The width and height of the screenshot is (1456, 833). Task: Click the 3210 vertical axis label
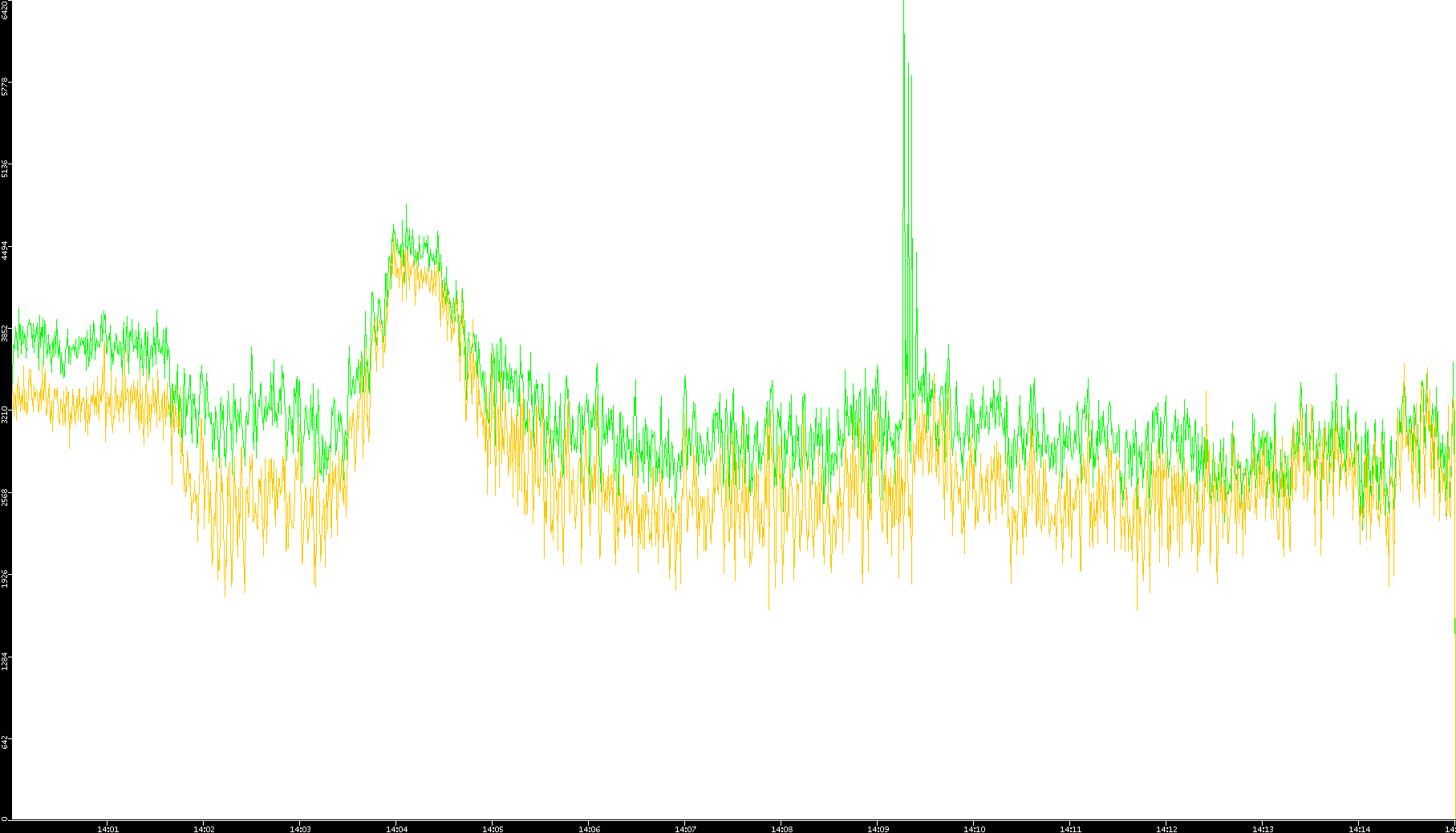[5, 414]
